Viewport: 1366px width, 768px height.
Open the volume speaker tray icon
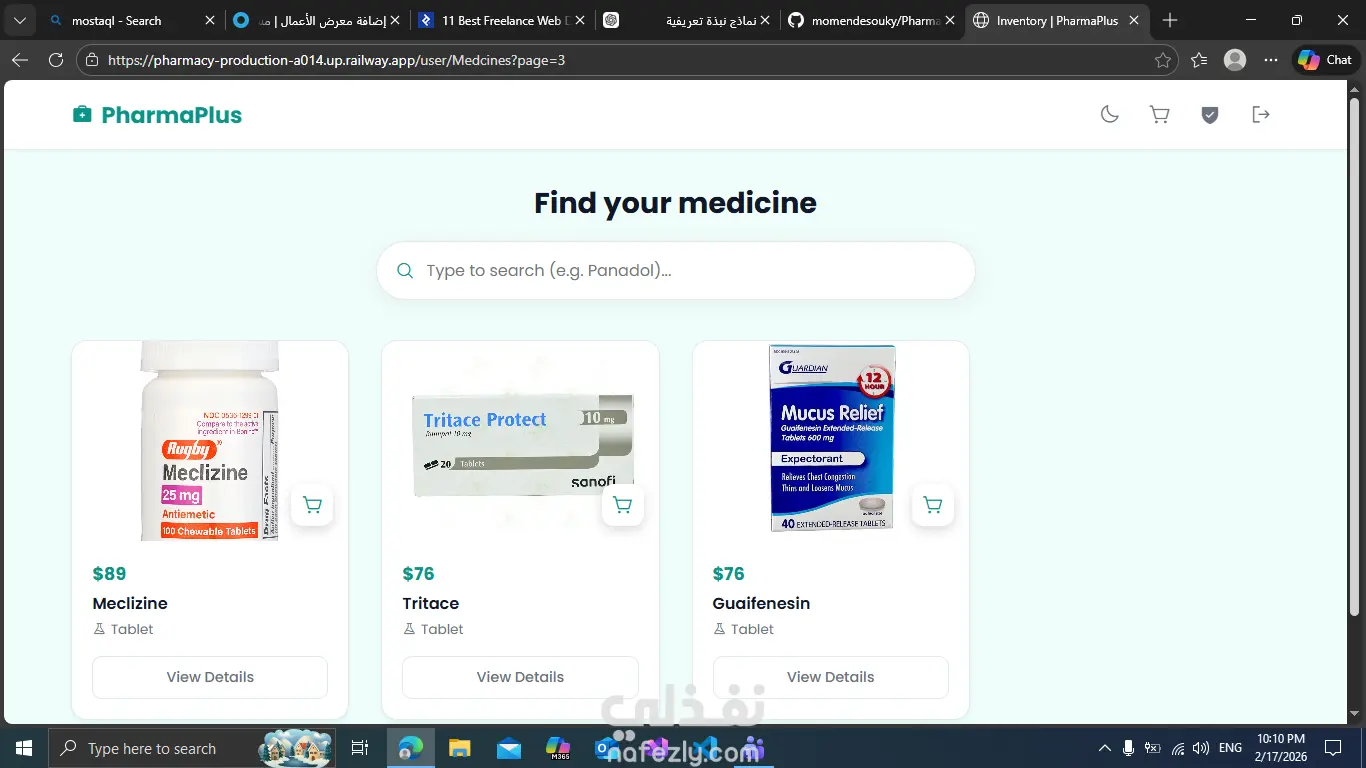coord(1201,748)
